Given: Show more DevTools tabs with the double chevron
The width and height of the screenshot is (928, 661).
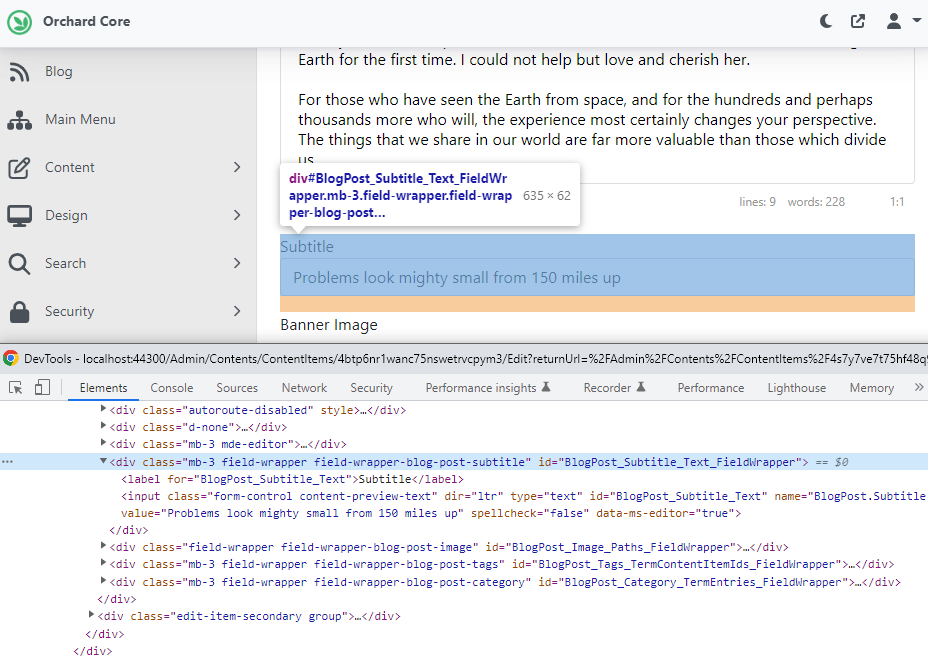Looking at the screenshot, I should tap(919, 387).
